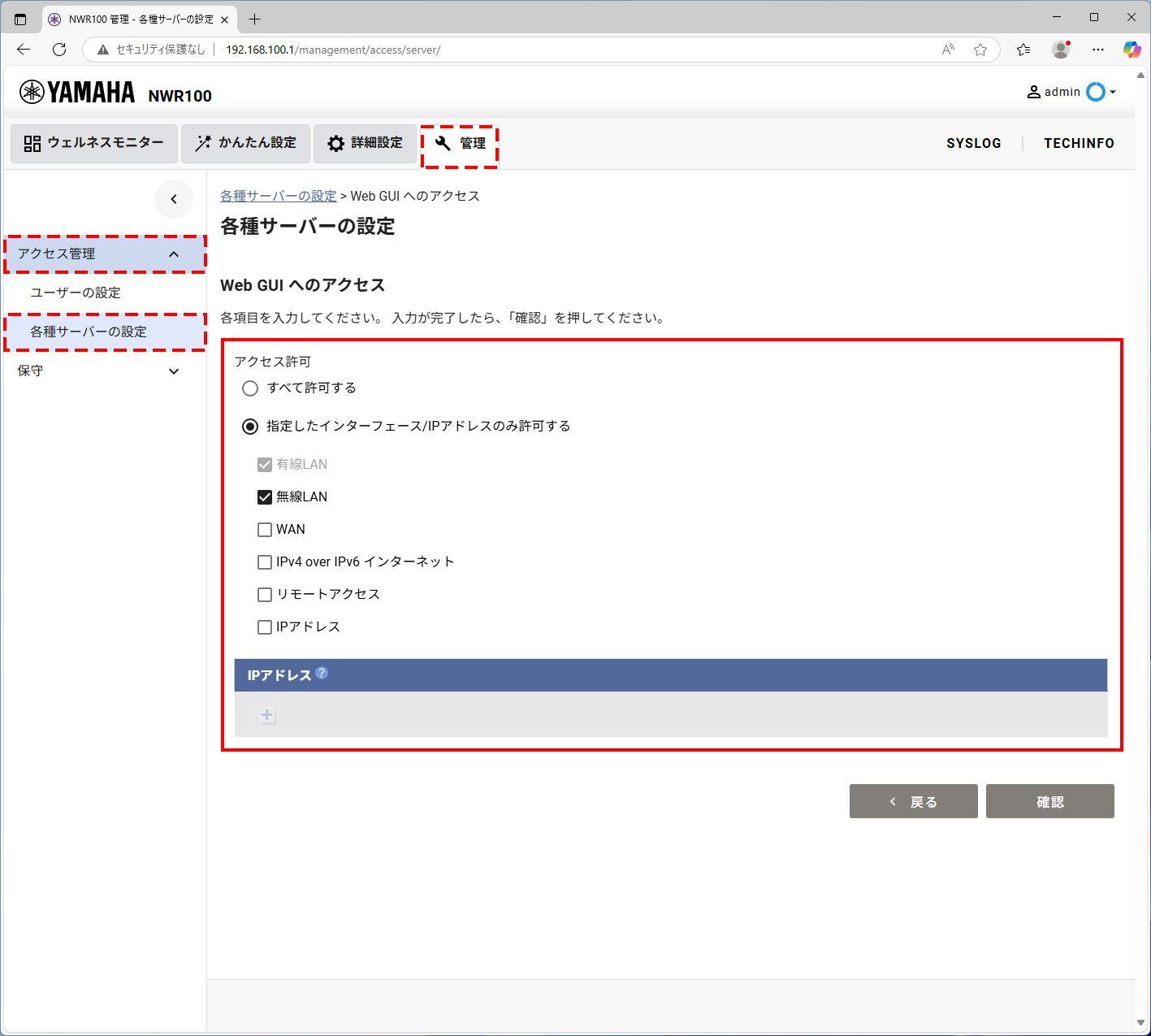The height and width of the screenshot is (1036, 1151).
Task: Open the admin account icon menu
Action: (x=1071, y=92)
